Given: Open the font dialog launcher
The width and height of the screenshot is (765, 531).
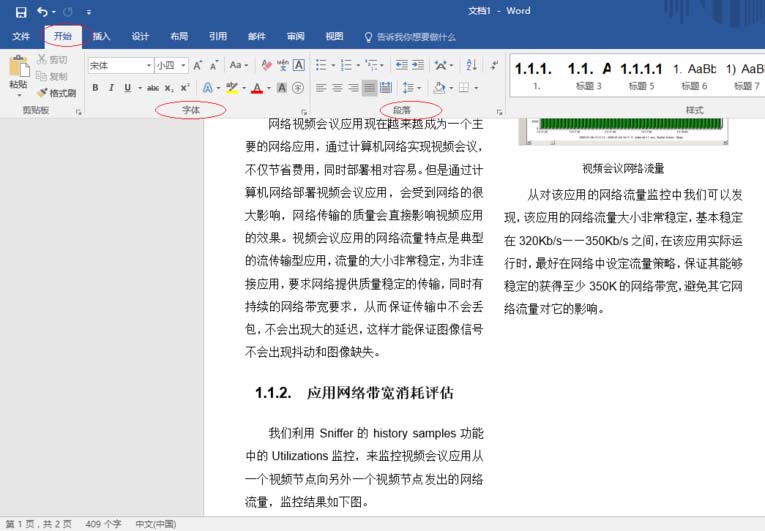Looking at the screenshot, I should (304, 112).
